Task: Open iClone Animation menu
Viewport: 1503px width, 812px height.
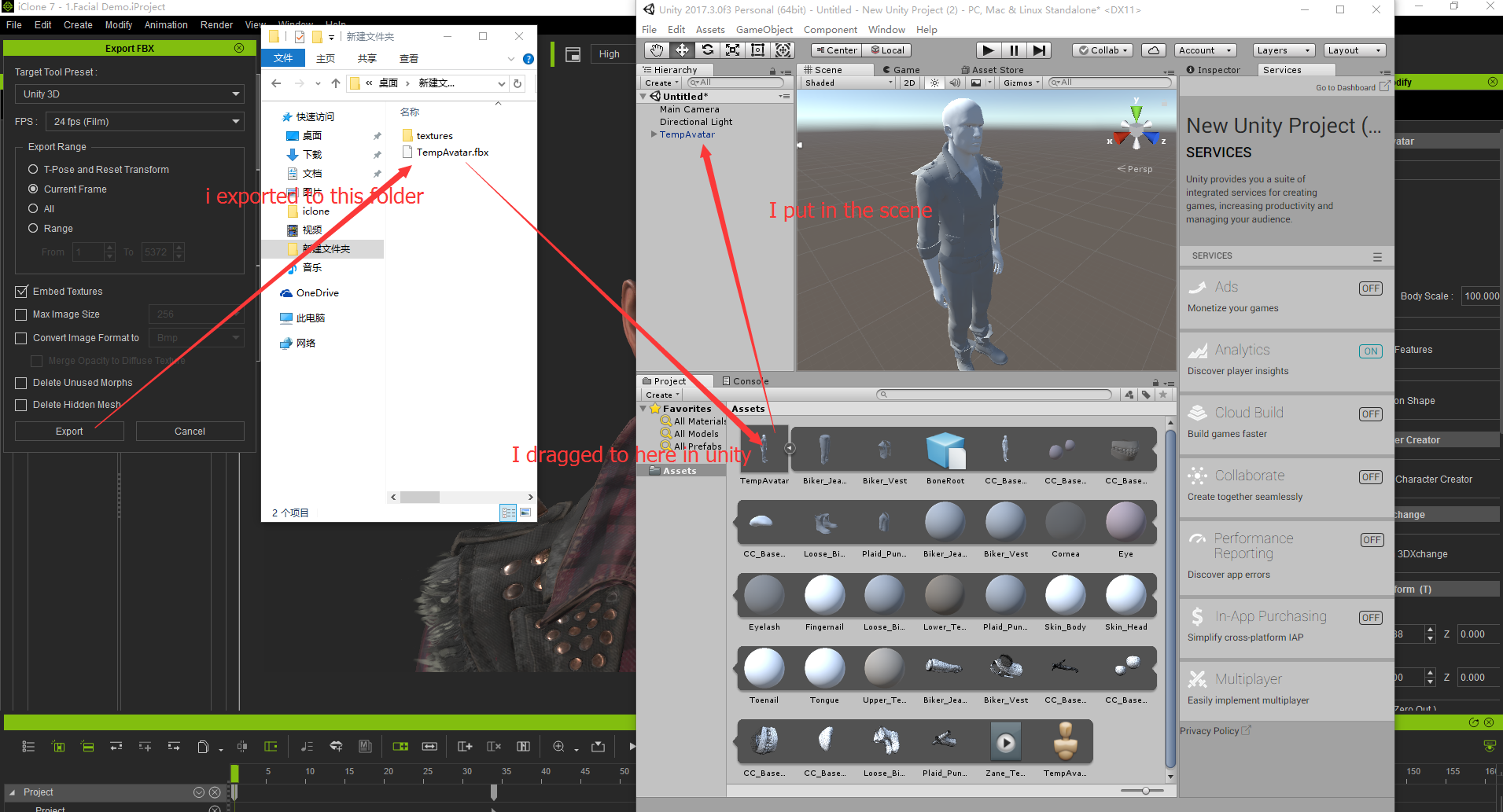Action: 166,25
